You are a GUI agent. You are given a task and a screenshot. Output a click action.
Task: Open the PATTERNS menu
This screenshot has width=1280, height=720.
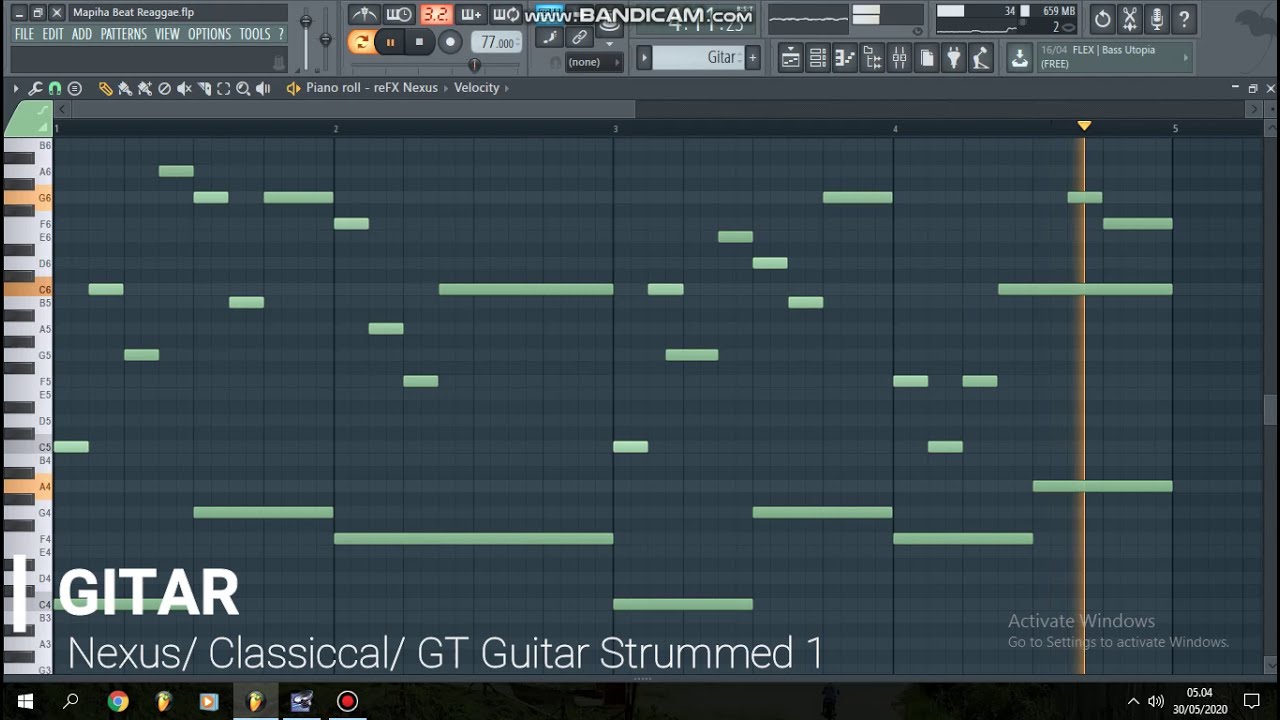[x=123, y=34]
